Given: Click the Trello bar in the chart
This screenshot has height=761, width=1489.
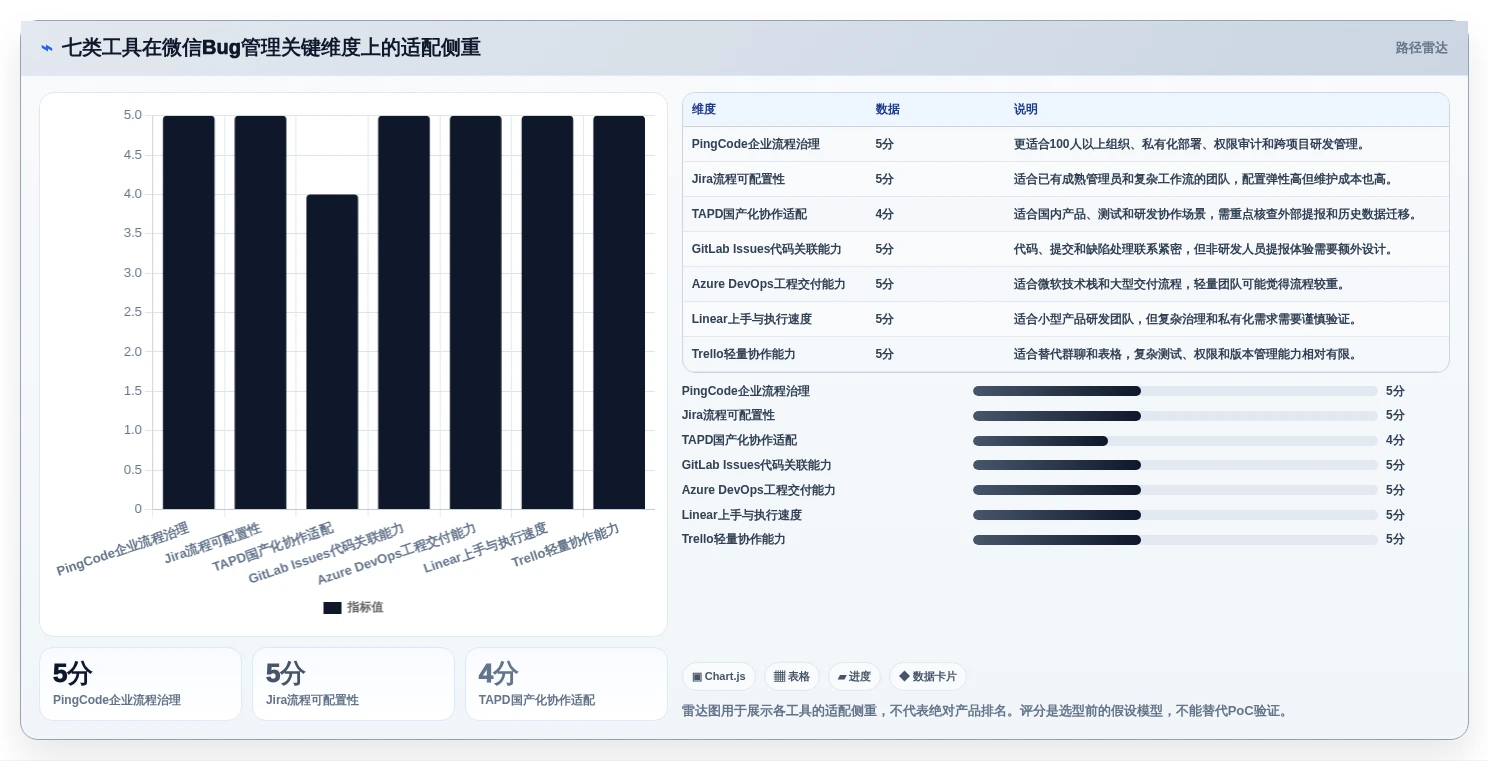Looking at the screenshot, I should click(x=619, y=312).
